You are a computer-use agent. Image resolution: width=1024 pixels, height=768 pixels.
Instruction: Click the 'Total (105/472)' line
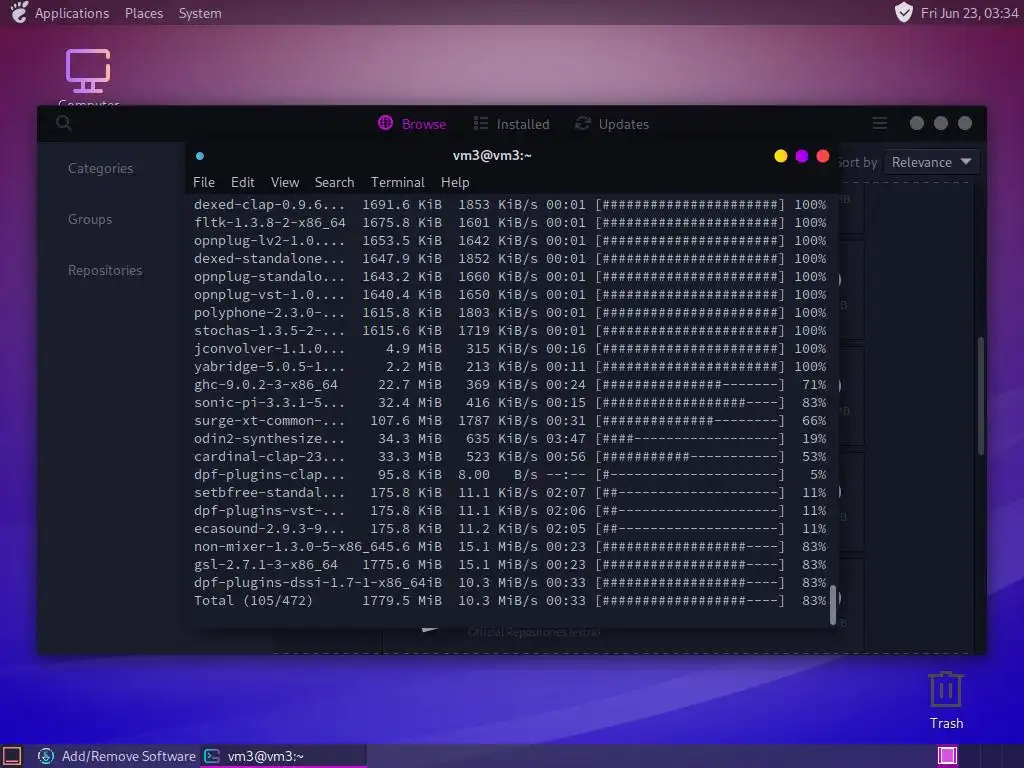pos(509,600)
